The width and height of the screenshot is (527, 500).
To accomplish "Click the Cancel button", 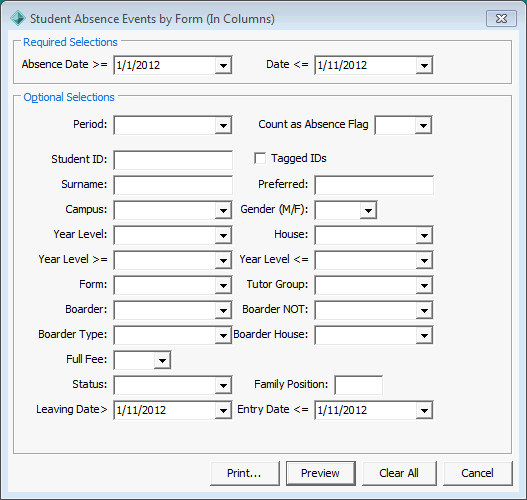I will pyautogui.click(x=478, y=473).
